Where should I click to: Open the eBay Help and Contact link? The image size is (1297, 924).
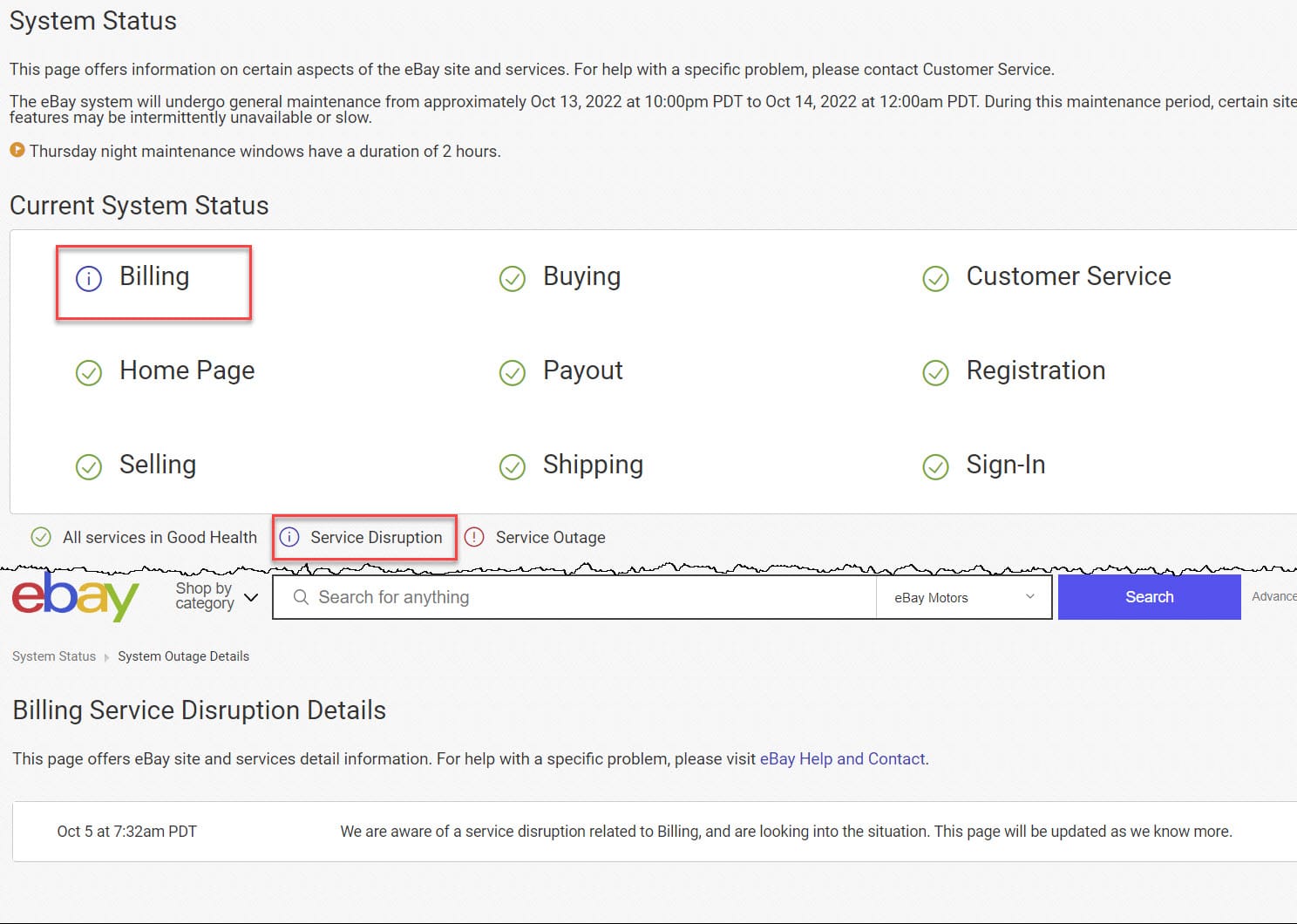click(842, 758)
